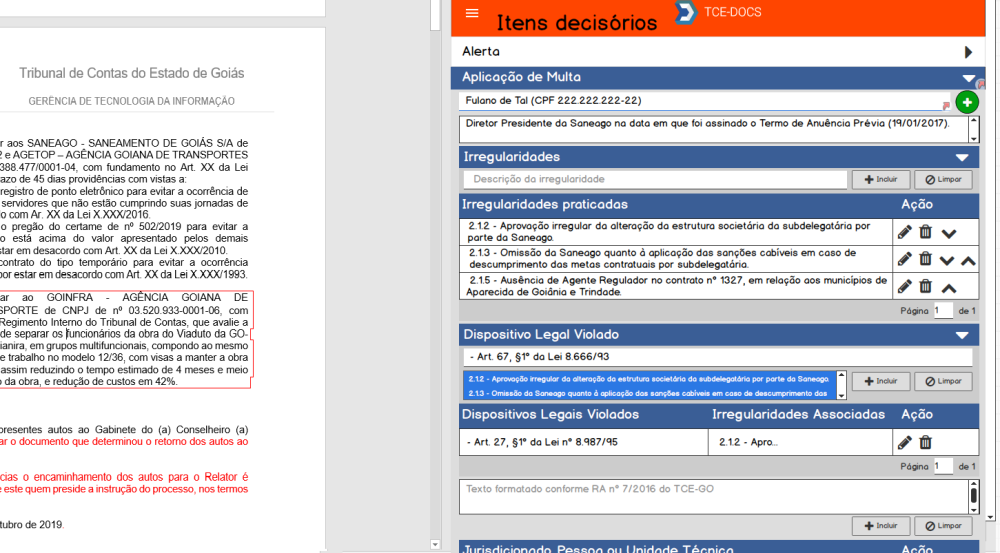Edit irregularity 2.1.2 with the pencil icon

tap(904, 232)
